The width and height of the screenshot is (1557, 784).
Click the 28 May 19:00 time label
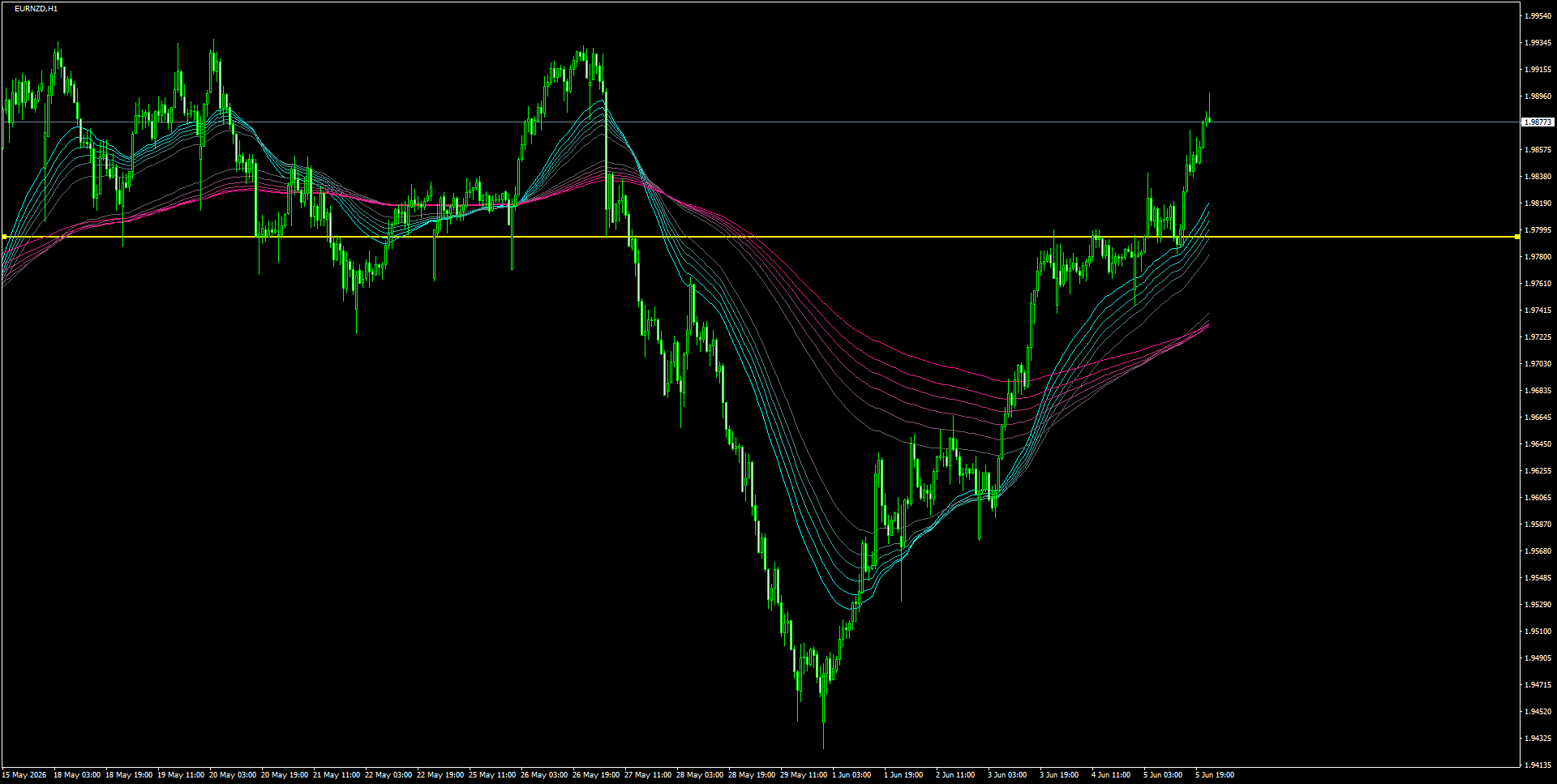[752, 775]
